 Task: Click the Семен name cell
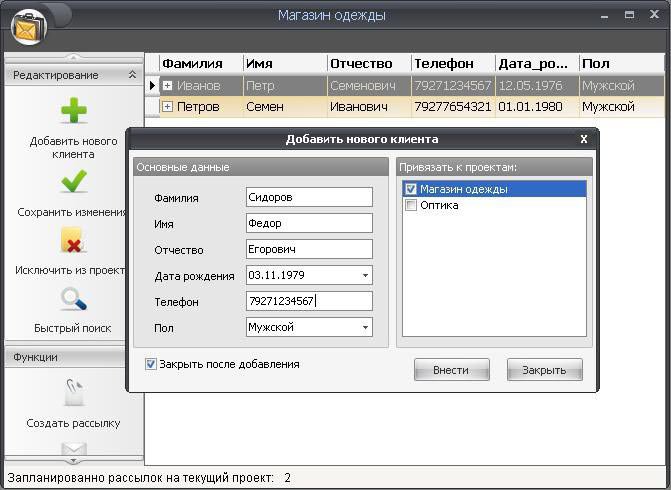[x=285, y=107]
